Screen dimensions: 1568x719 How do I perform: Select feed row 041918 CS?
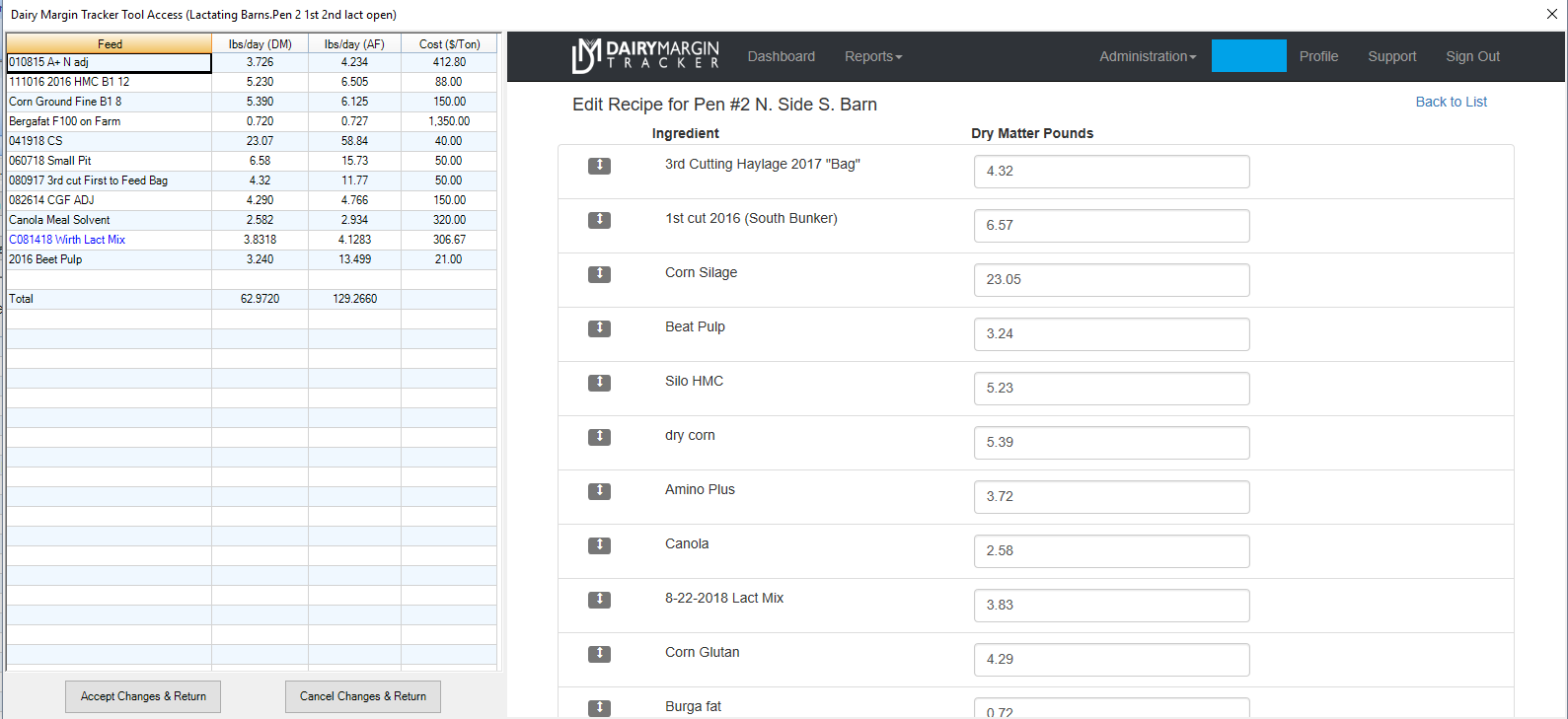109,141
